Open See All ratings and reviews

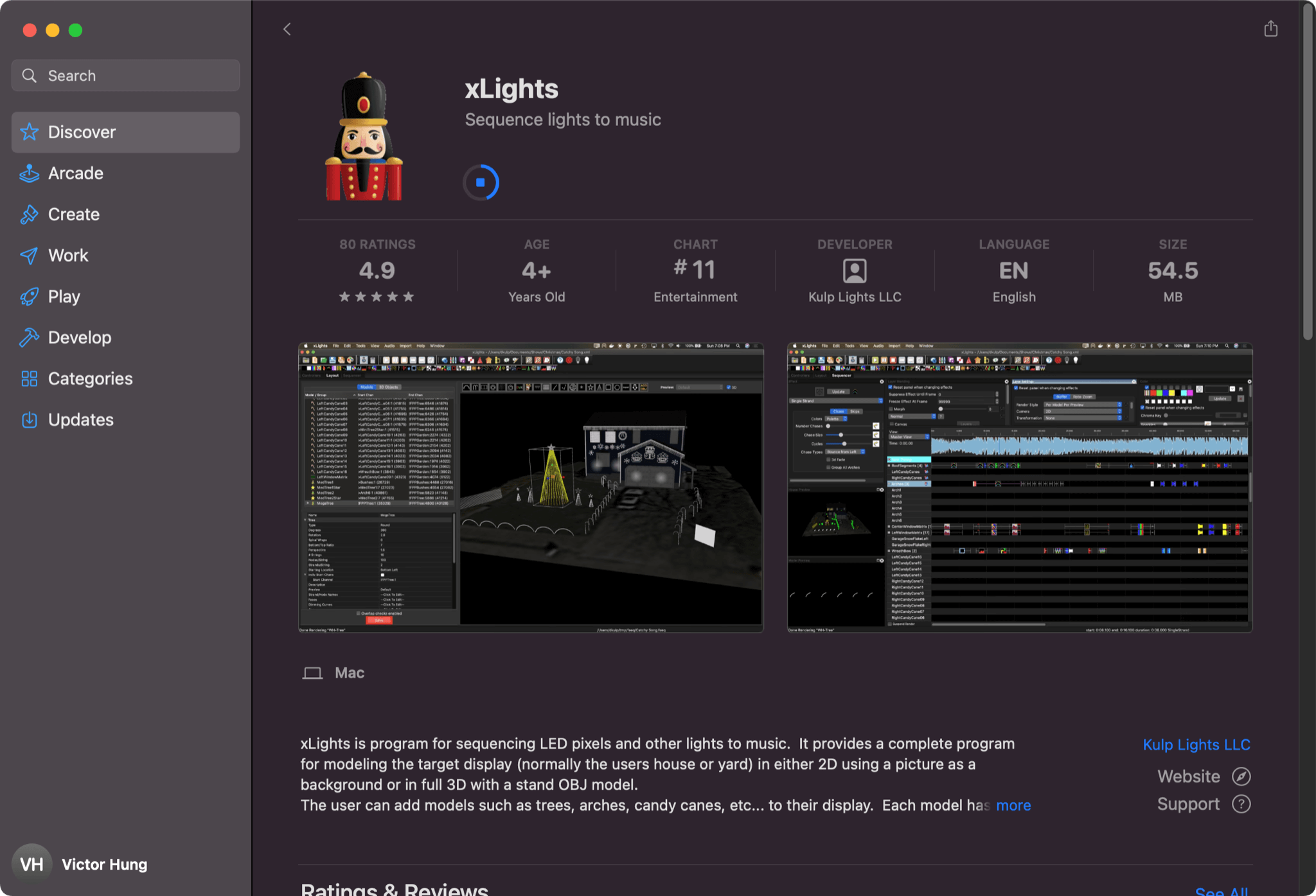[x=1222, y=890]
